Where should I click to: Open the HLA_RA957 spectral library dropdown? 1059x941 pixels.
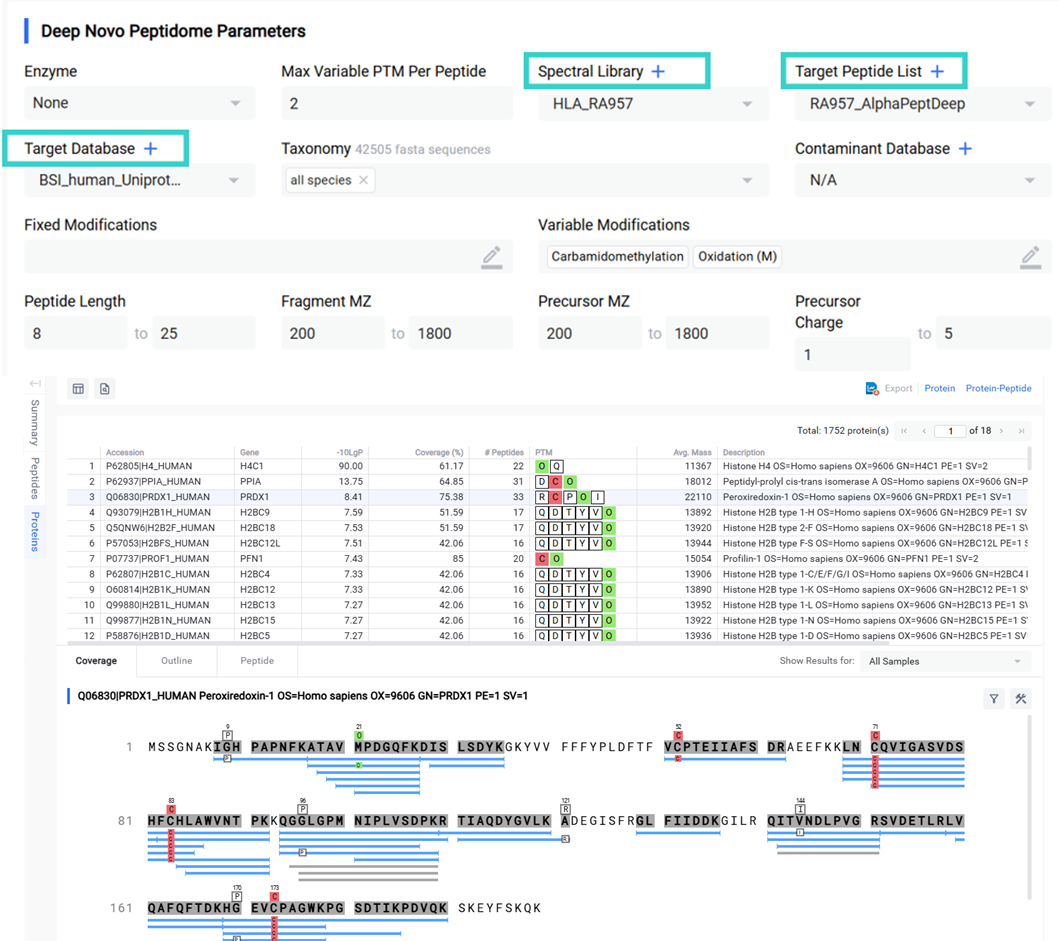point(747,104)
